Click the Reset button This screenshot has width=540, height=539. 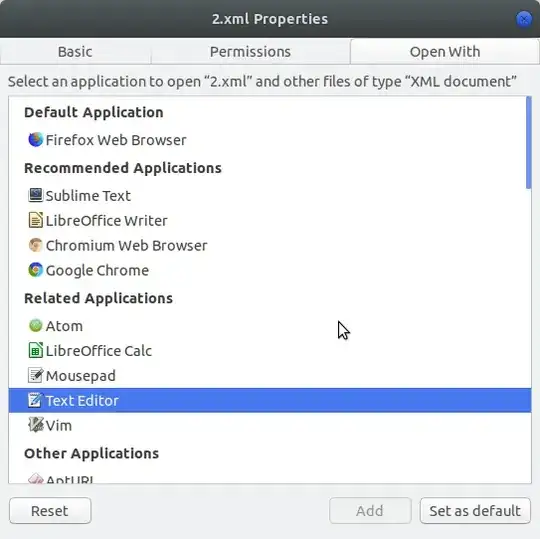(x=50, y=510)
